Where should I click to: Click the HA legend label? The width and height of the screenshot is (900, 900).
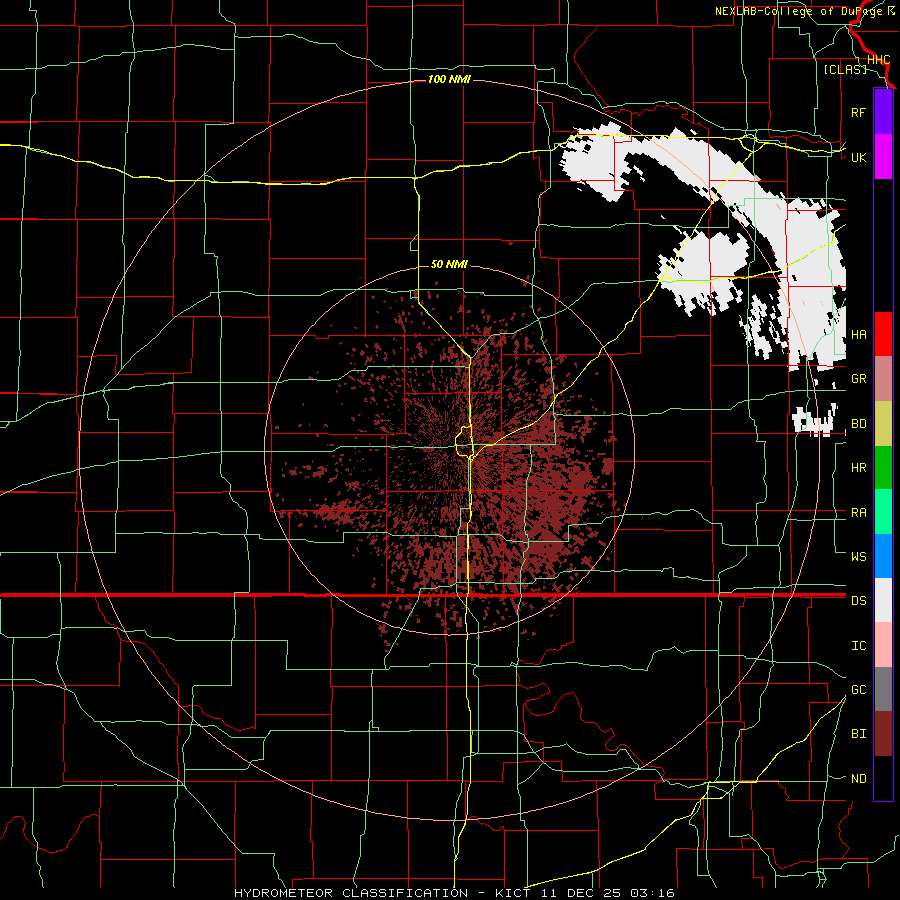pyautogui.click(x=858, y=335)
